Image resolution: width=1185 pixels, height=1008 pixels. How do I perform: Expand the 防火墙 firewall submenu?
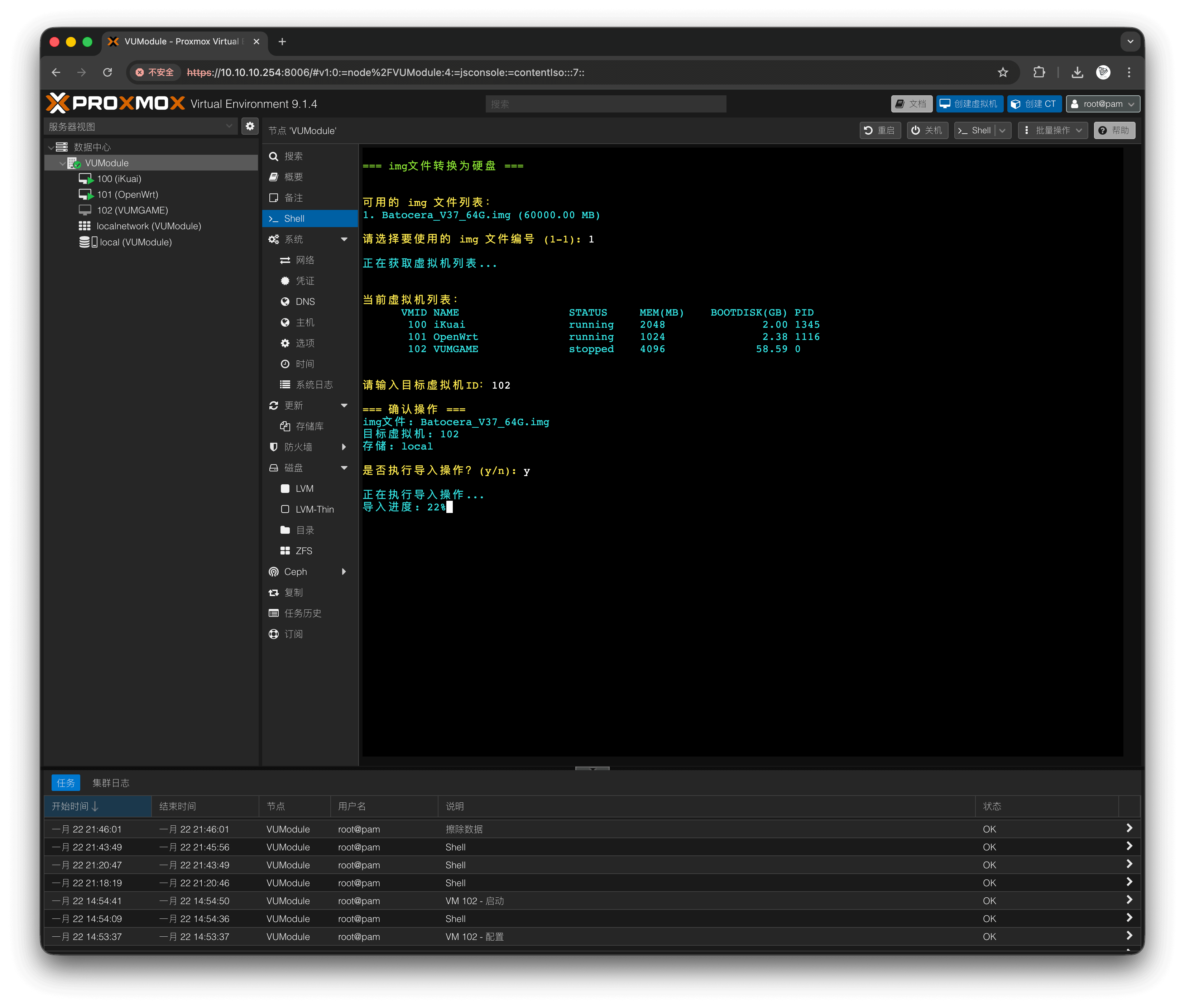click(x=344, y=447)
